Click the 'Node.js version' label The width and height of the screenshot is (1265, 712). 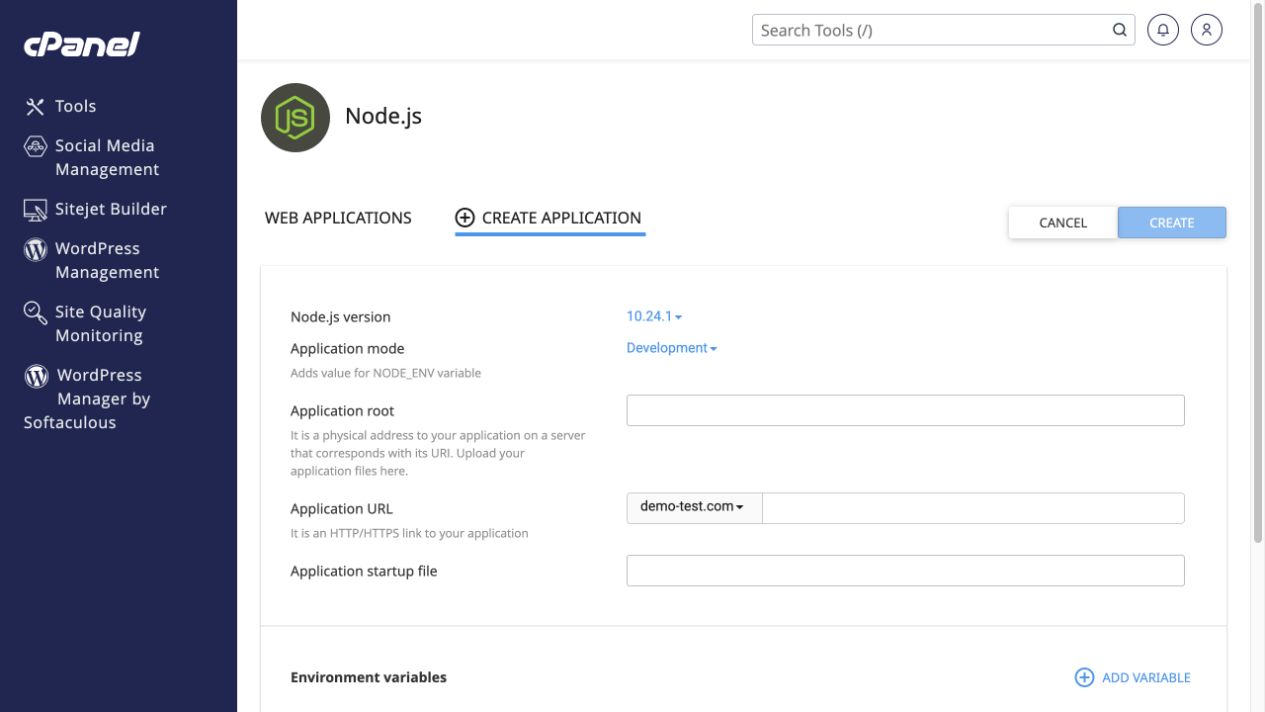click(340, 317)
